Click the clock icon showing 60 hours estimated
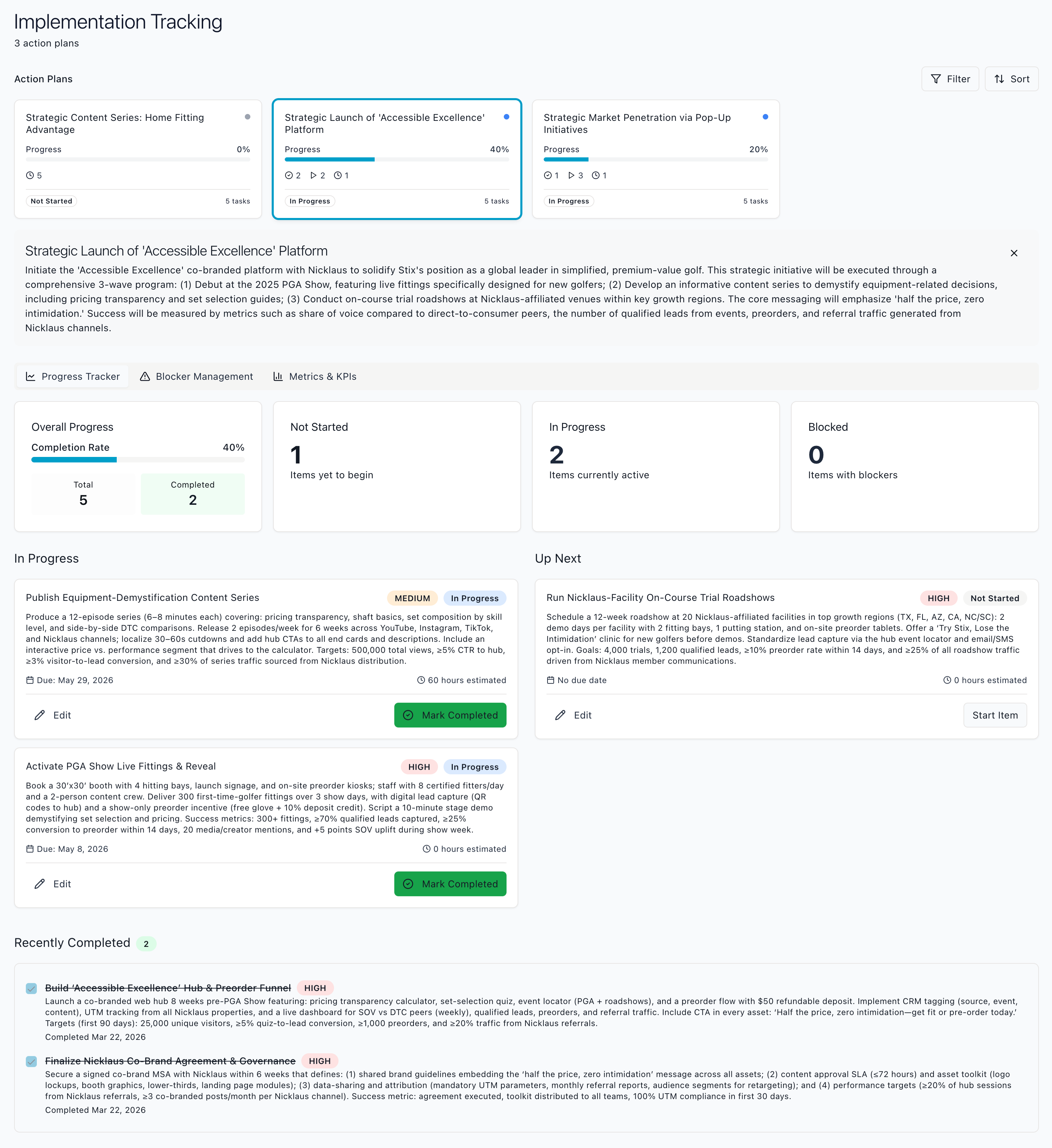 (x=420, y=680)
